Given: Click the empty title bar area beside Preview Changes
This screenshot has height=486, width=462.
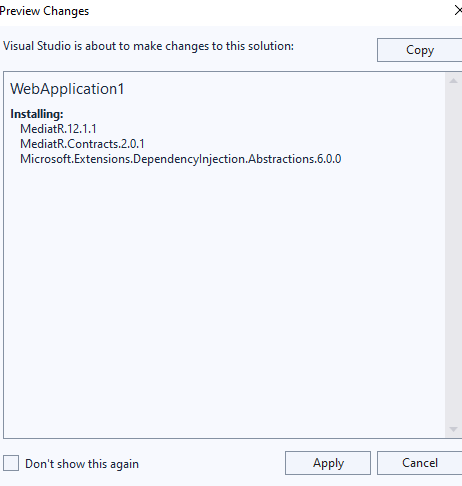Looking at the screenshot, I should pos(267,11).
